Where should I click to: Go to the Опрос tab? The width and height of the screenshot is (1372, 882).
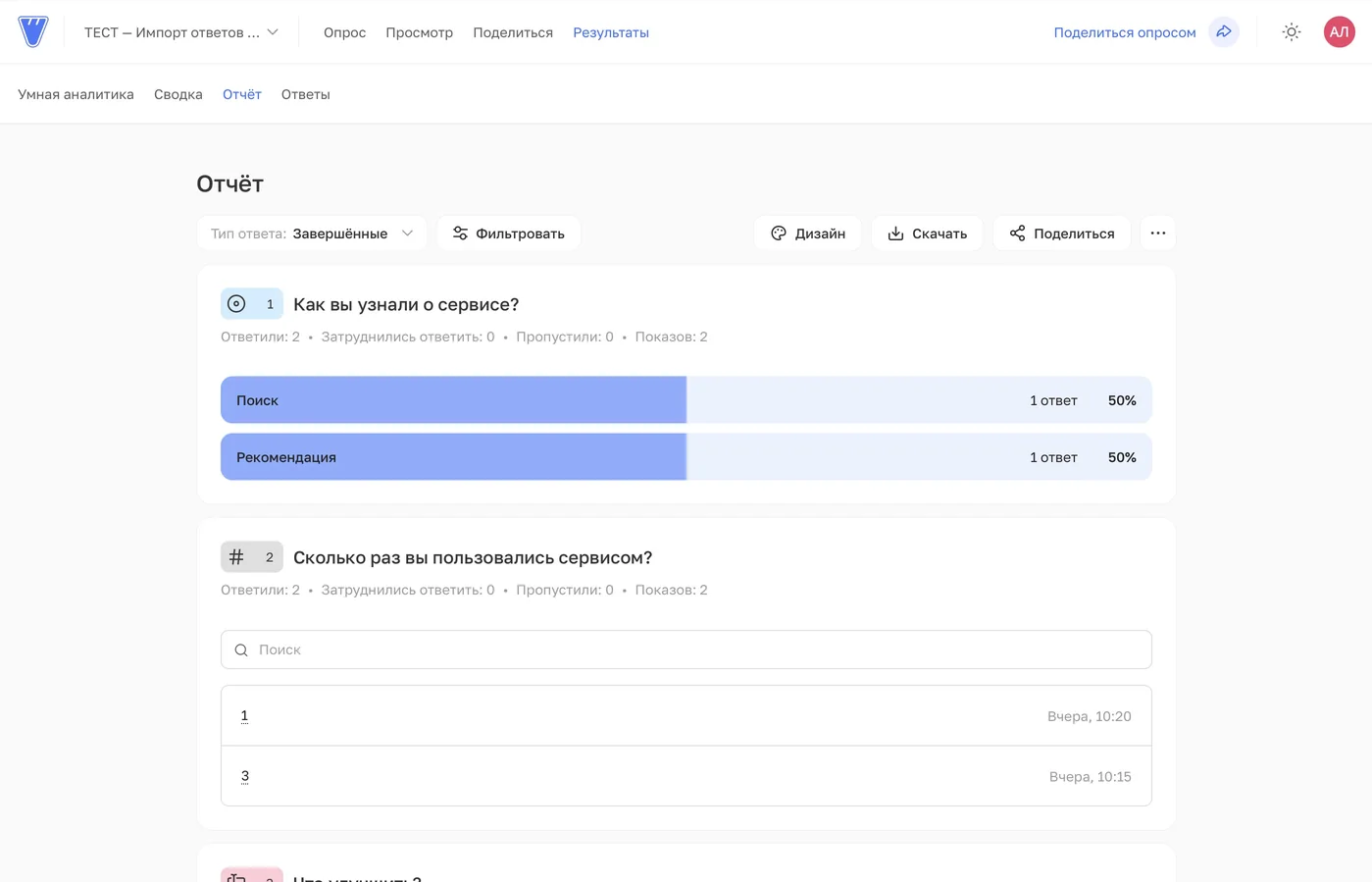click(x=344, y=32)
